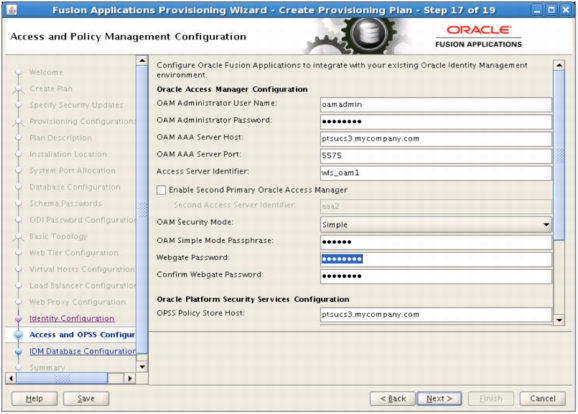Click the Database Configuration step
Screen dimensions: 578x414
point(75,187)
